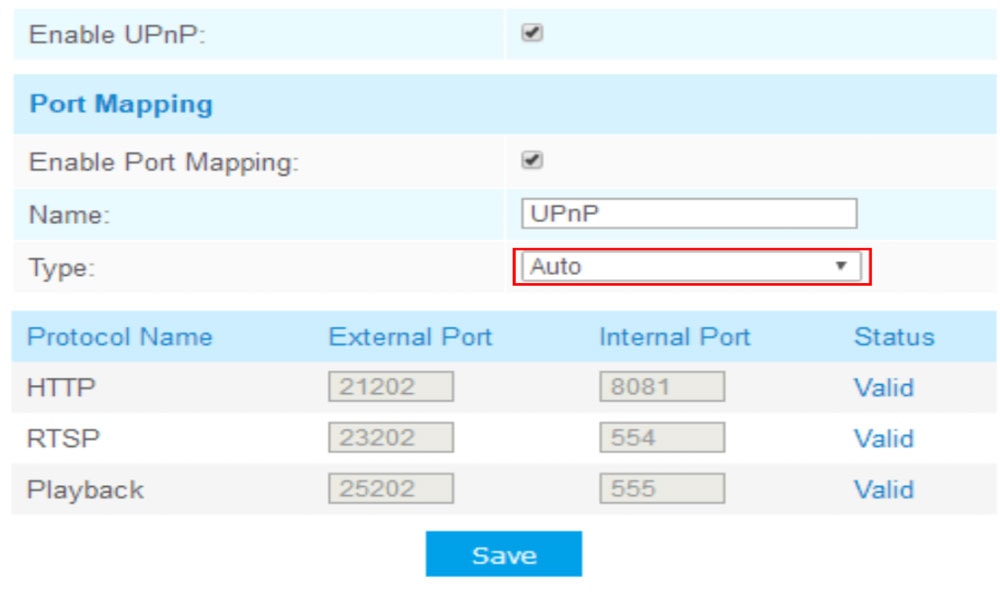Click the Name input field containing UPnP
Viewport: 1000px width, 600px height.
pyautogui.click(x=689, y=214)
